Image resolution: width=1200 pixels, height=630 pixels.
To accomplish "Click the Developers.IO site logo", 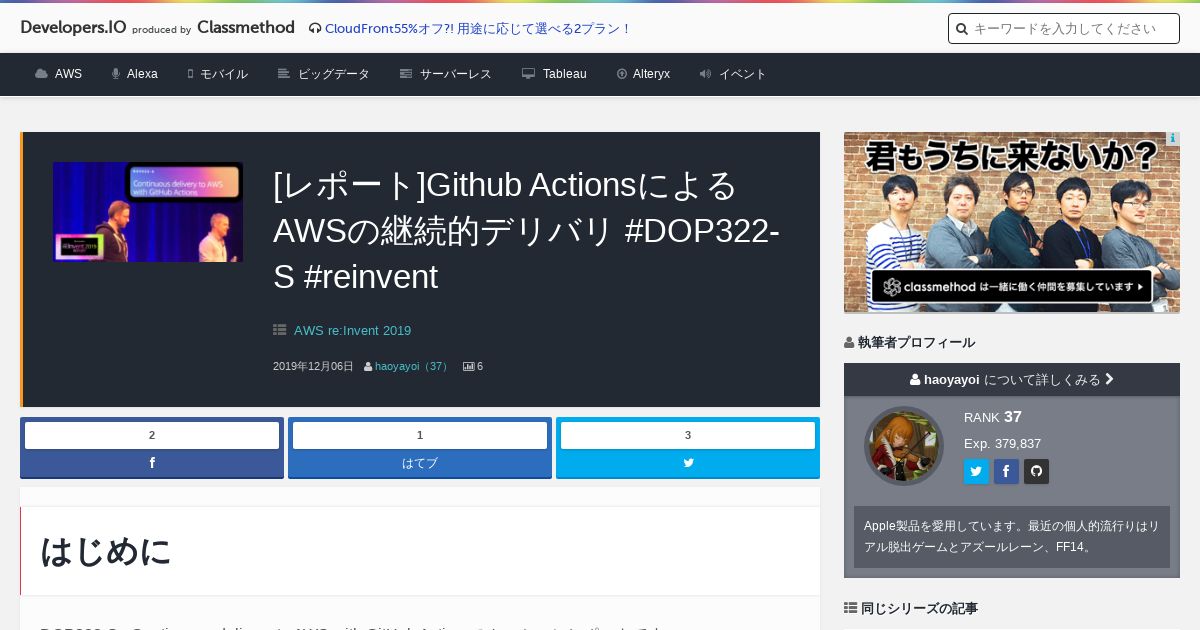I will tap(73, 27).
